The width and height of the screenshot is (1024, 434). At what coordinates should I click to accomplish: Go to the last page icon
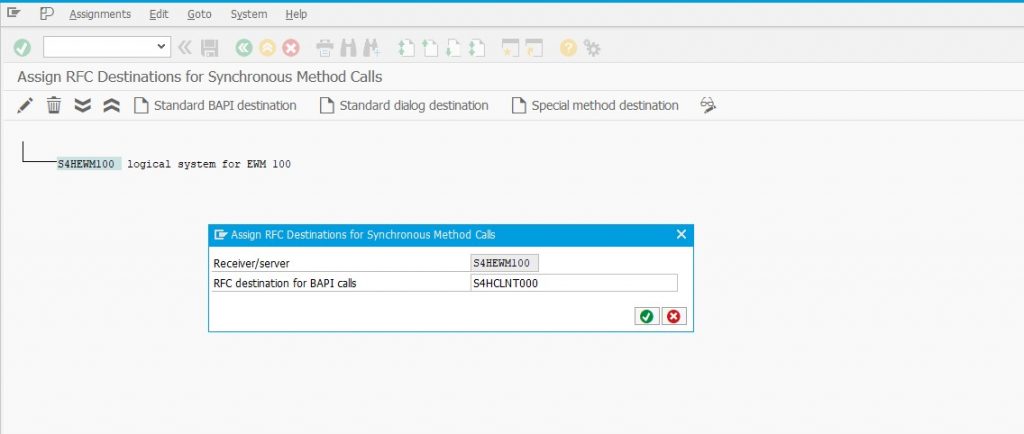[x=477, y=48]
